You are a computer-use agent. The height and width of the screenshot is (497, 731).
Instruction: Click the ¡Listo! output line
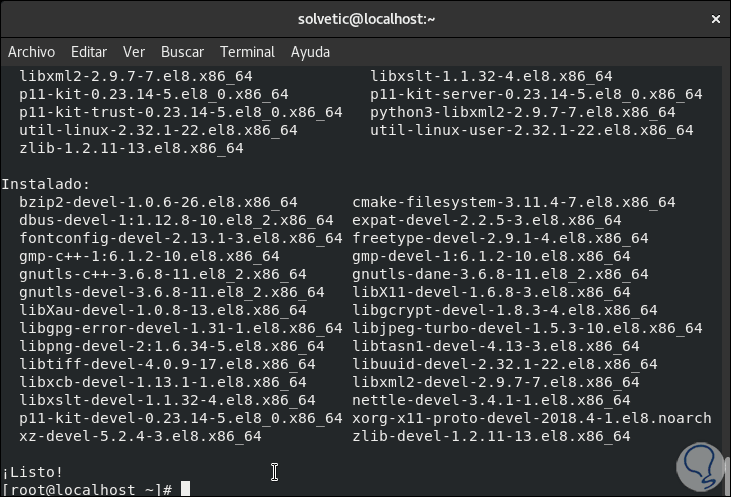click(33, 472)
